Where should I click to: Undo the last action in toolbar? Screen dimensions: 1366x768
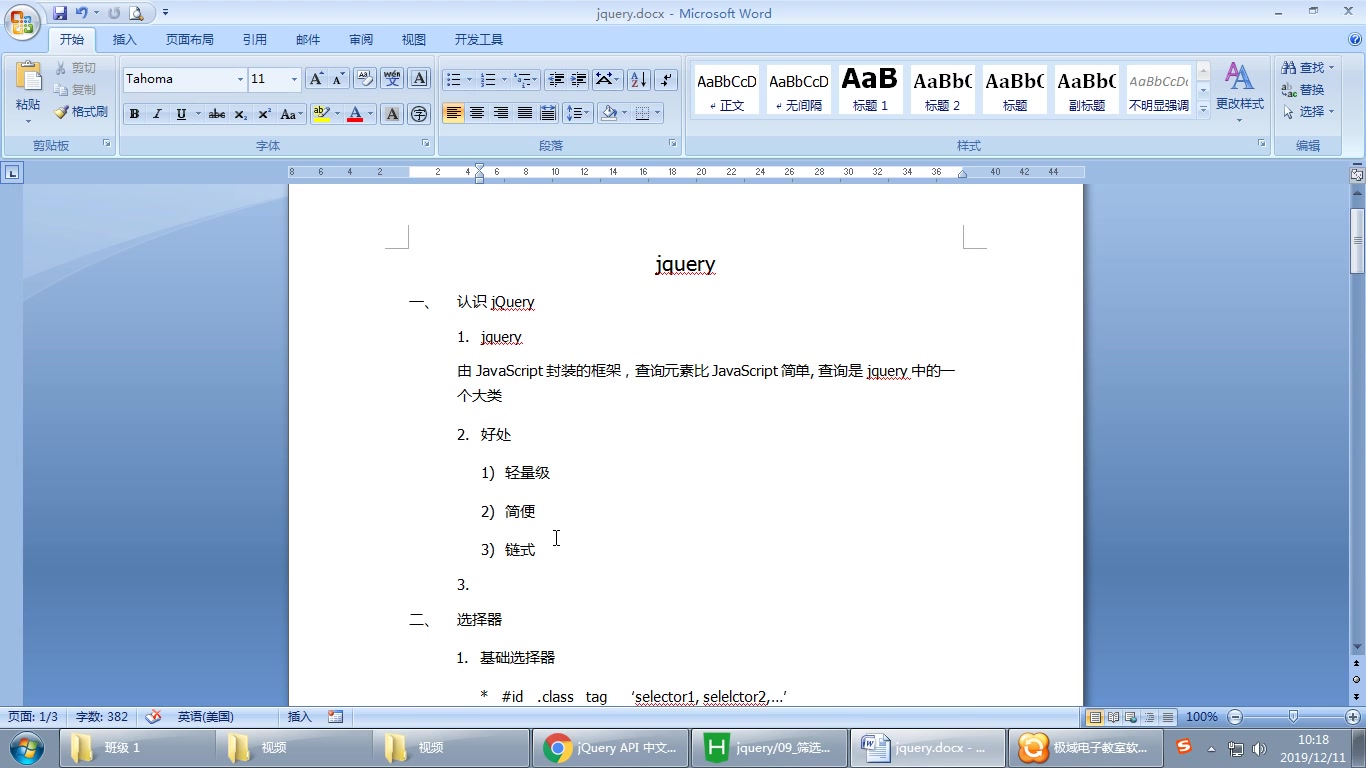(82, 13)
